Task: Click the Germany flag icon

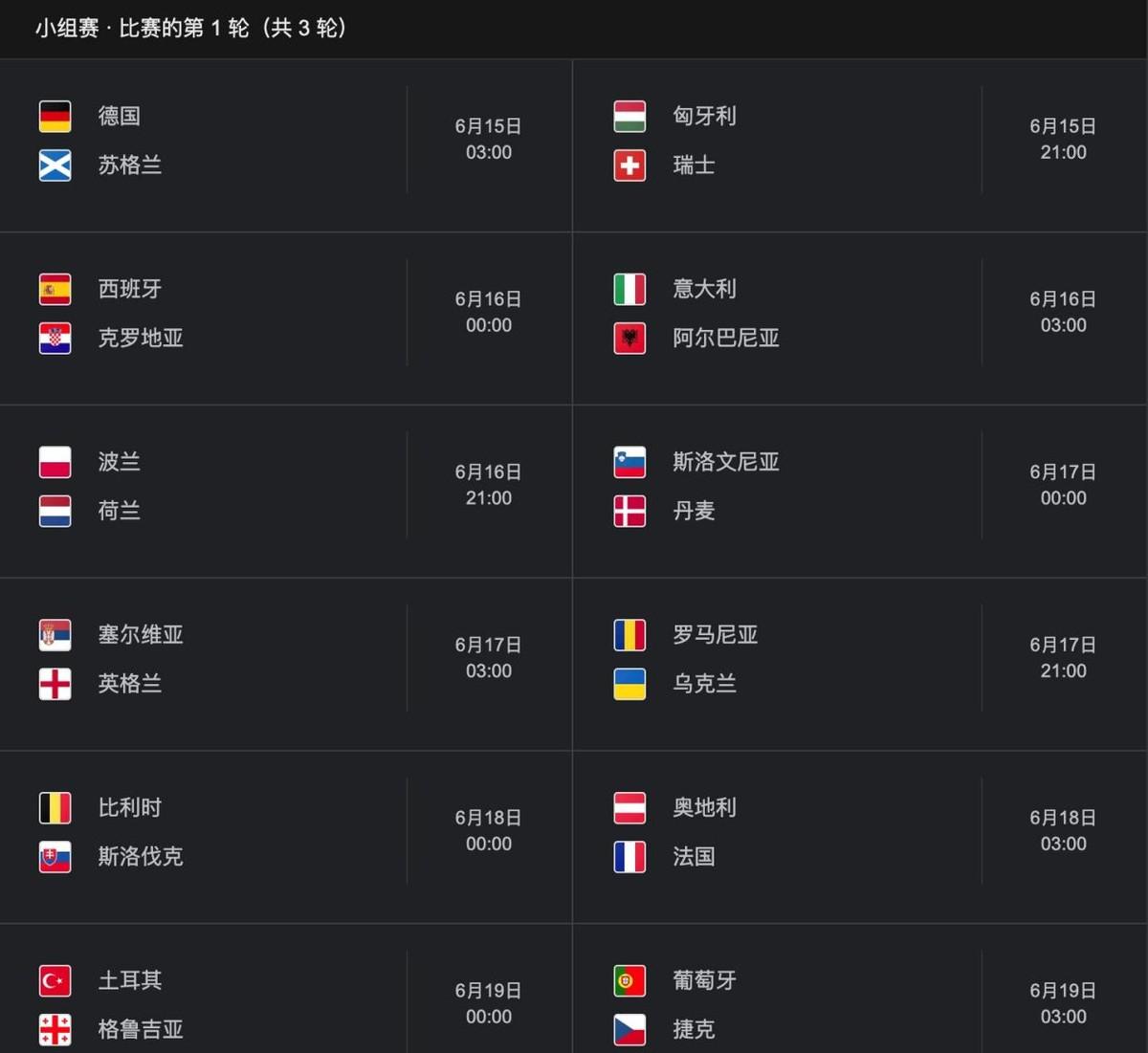Action: pos(55,117)
